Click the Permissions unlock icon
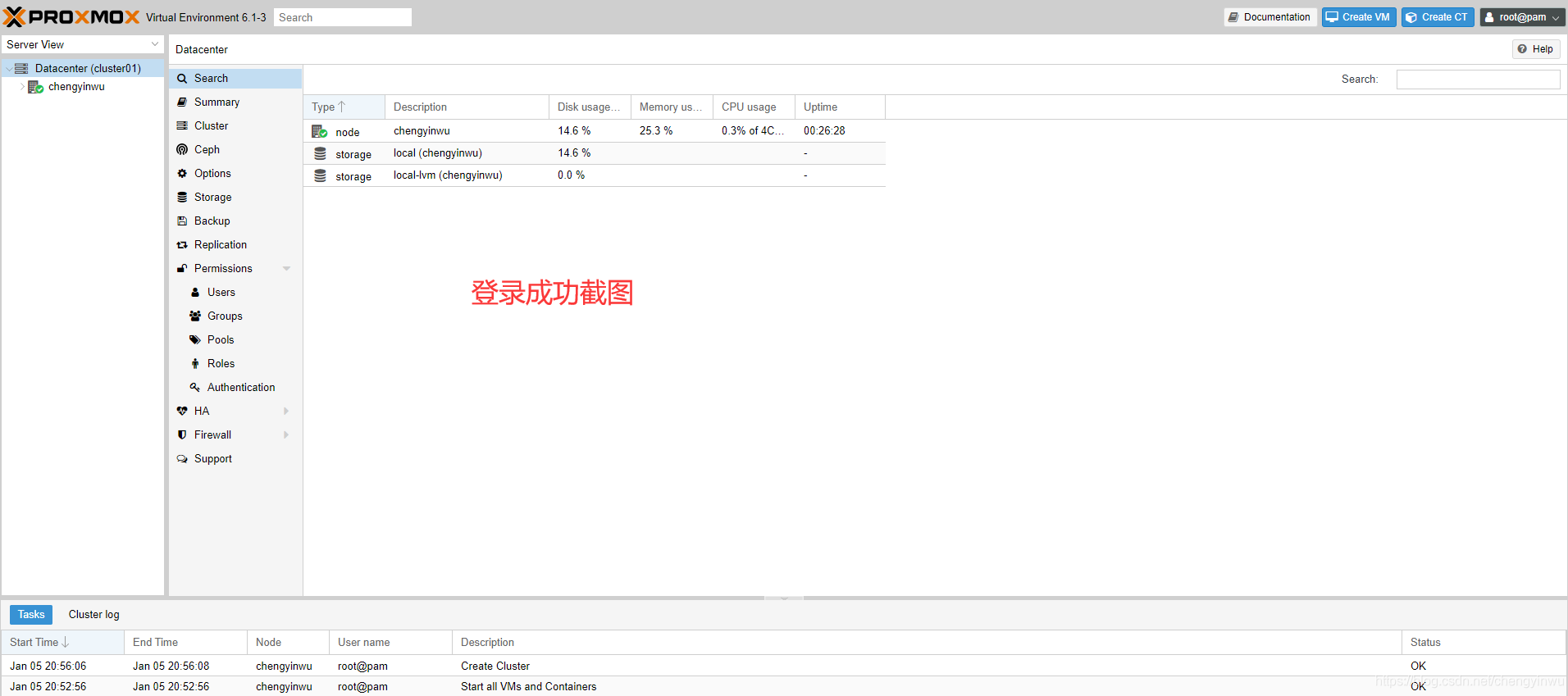This screenshot has width=1568, height=696. 182,269
